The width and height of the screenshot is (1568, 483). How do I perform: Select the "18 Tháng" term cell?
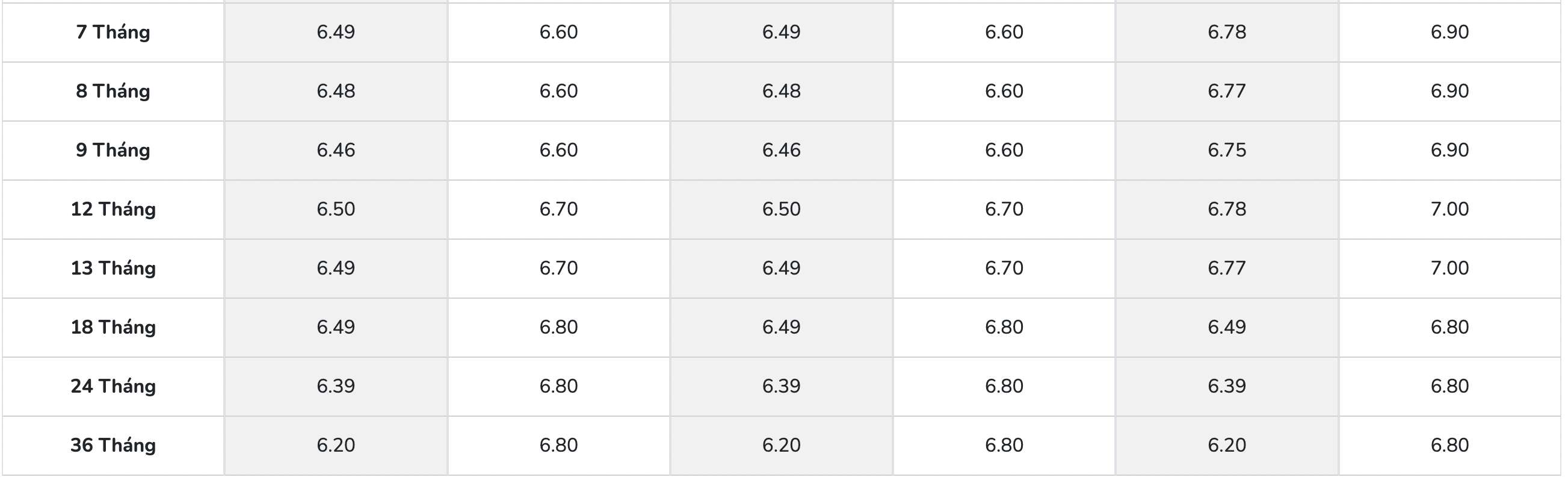[113, 327]
